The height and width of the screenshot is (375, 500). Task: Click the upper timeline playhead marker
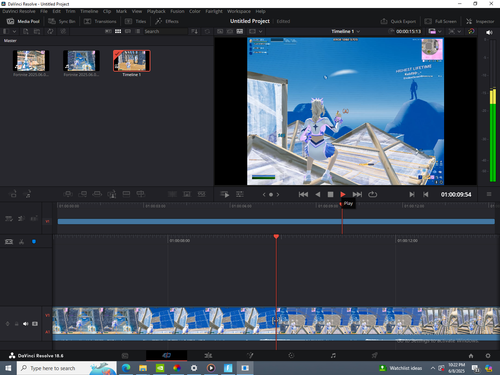pyautogui.click(x=342, y=204)
